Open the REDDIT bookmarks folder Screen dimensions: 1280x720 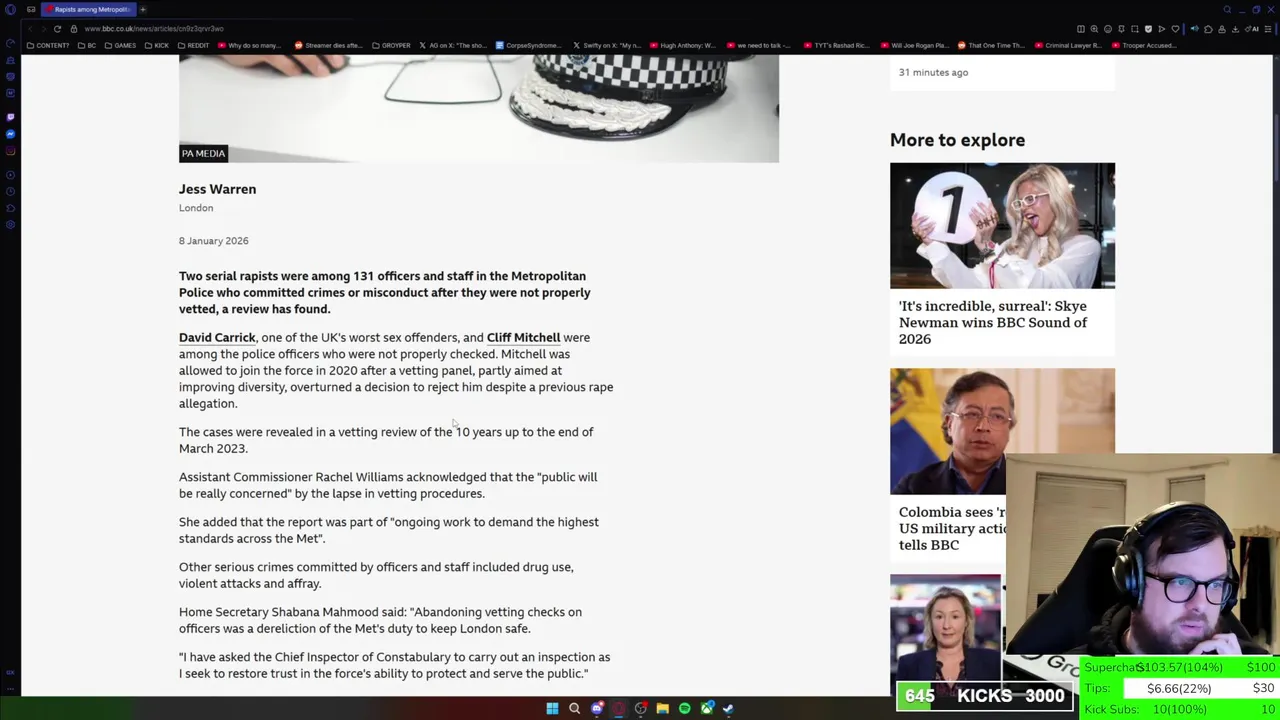pyautogui.click(x=192, y=45)
